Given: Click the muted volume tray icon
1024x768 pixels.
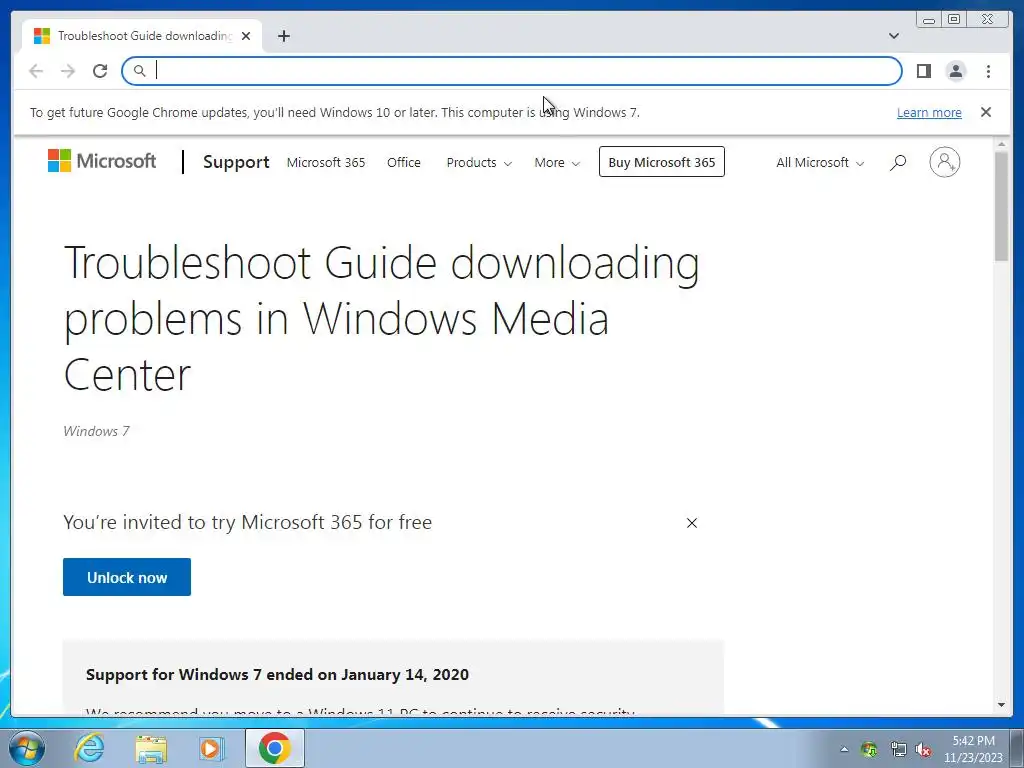Looking at the screenshot, I should (923, 750).
